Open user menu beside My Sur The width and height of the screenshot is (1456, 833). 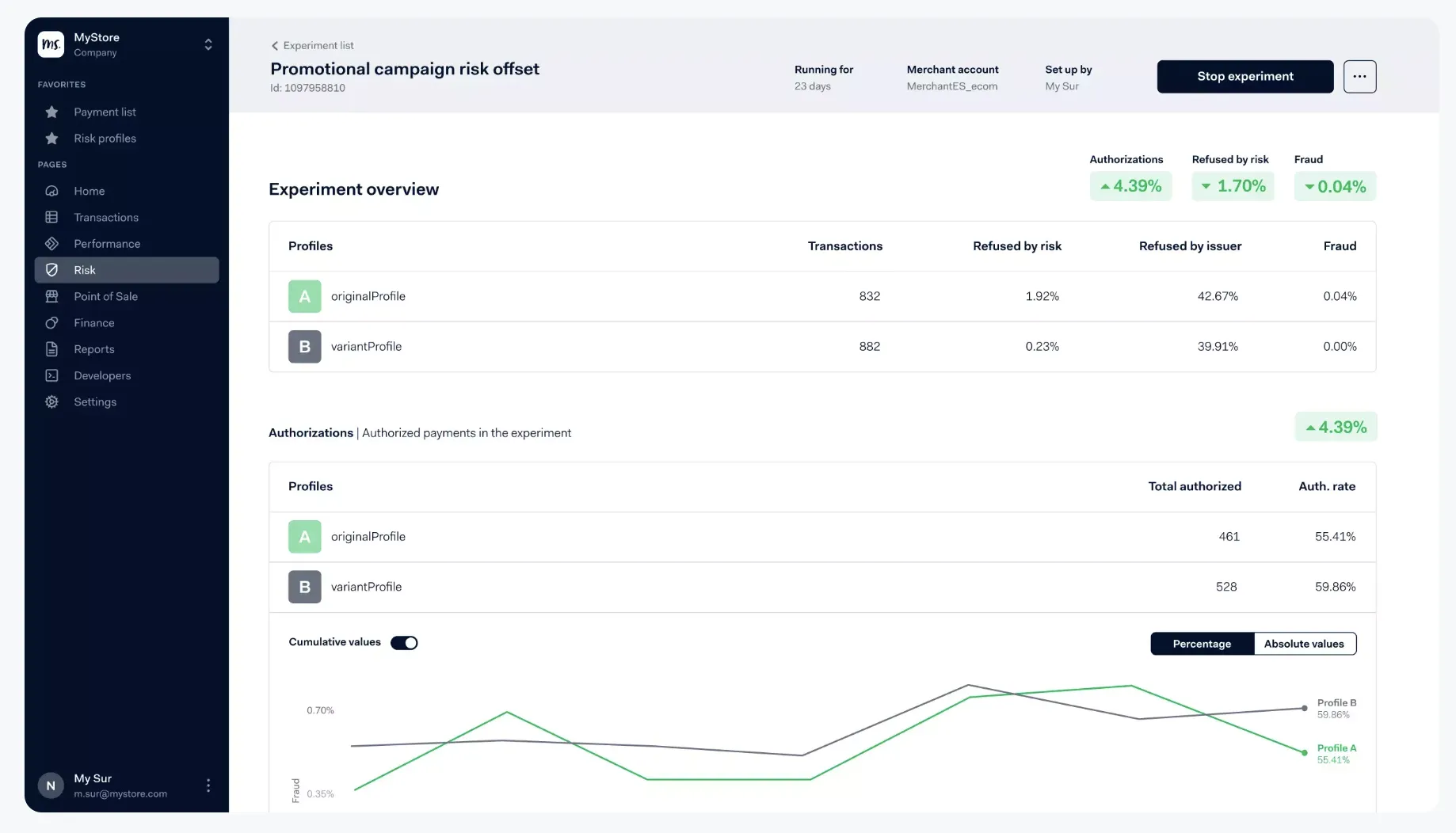(208, 785)
